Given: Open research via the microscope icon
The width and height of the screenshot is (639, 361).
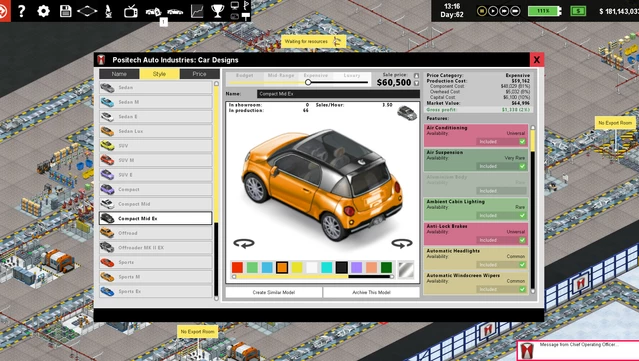Looking at the screenshot, I should tap(109, 11).
